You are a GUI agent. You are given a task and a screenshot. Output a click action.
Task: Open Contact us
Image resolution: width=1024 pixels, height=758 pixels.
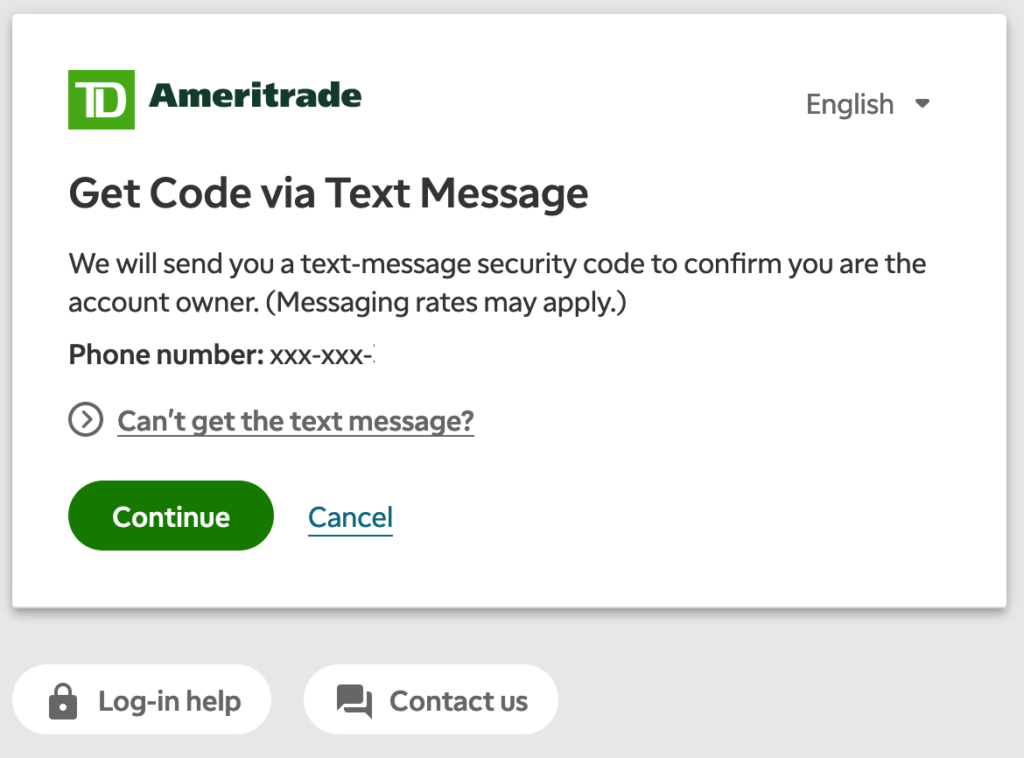pos(431,700)
